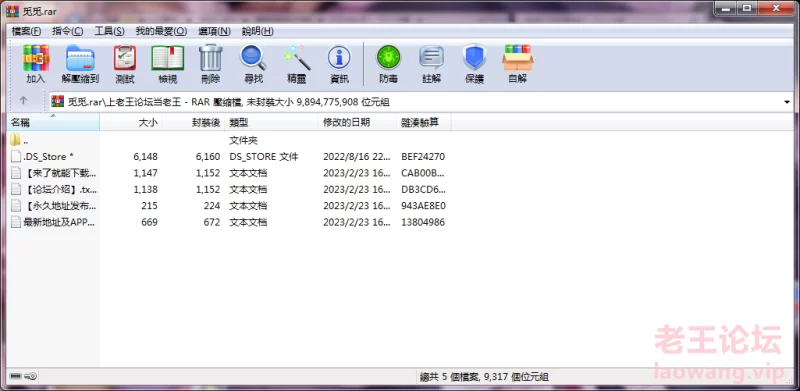Click the DS_STORE 文件 type cell
Image resolution: width=800 pixels, height=391 pixels.
264,156
